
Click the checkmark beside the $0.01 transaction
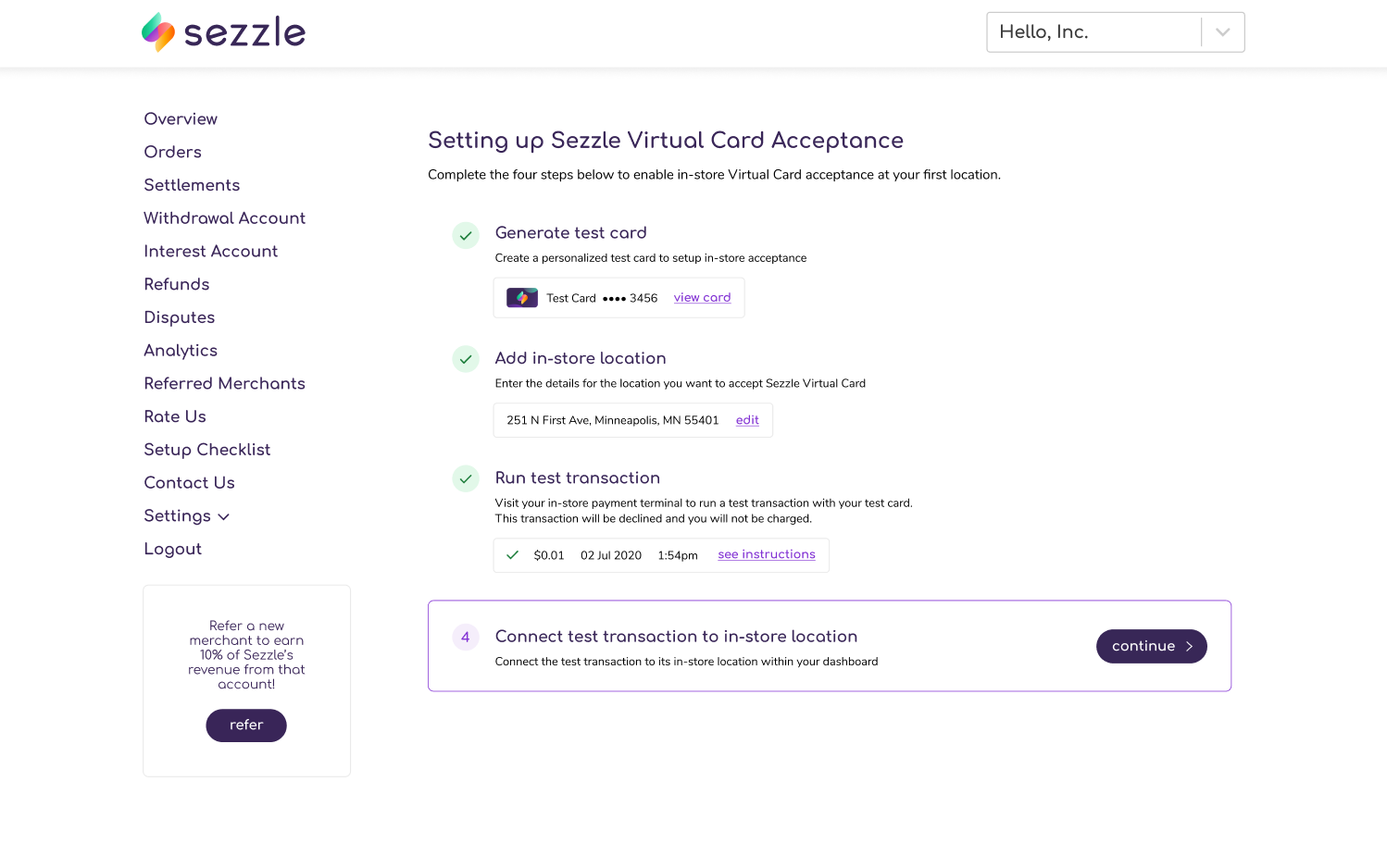(x=513, y=555)
